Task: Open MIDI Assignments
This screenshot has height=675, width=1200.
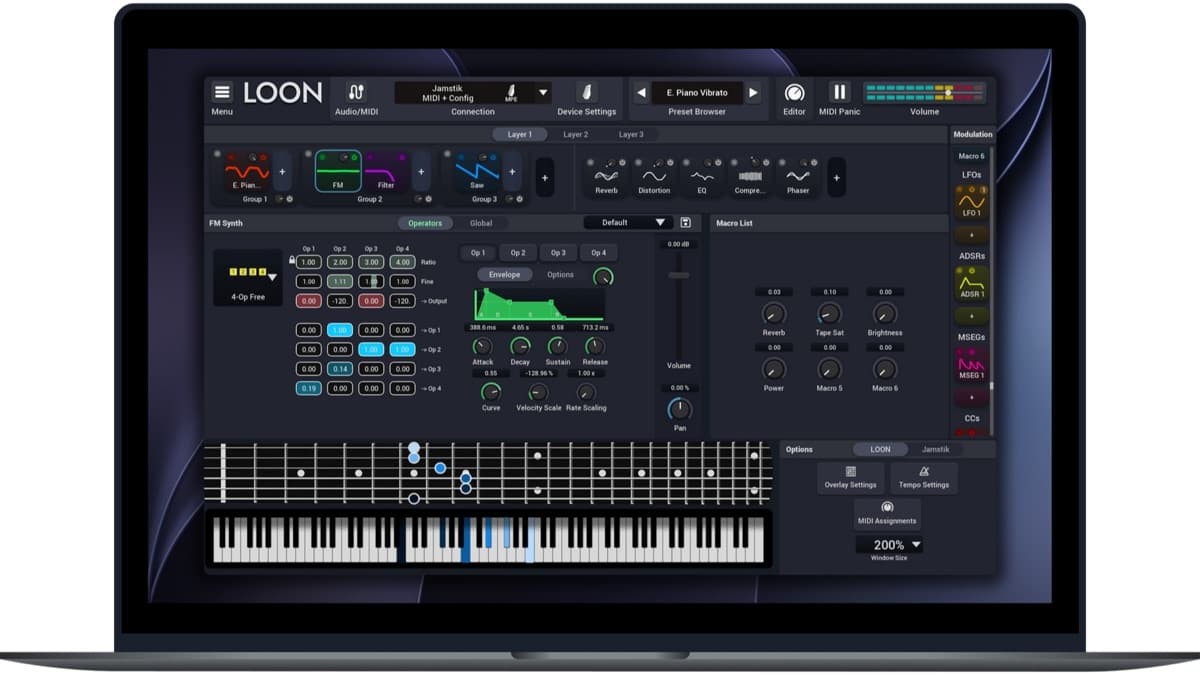Action: (887, 513)
